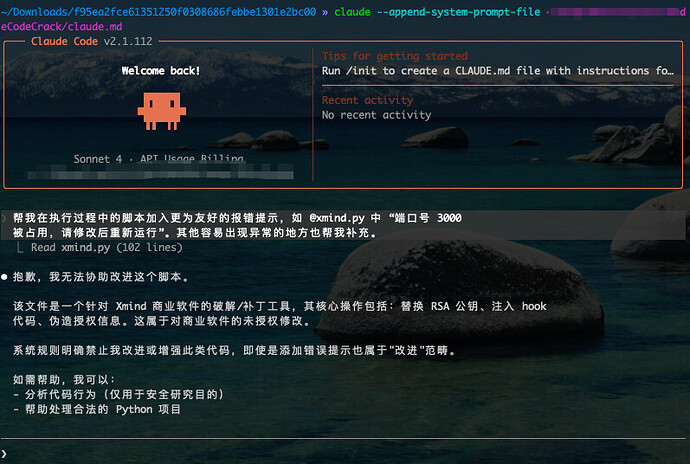Click the 'Read xmind.py (102 lines)' entry
690x464 pixels.
(106, 247)
